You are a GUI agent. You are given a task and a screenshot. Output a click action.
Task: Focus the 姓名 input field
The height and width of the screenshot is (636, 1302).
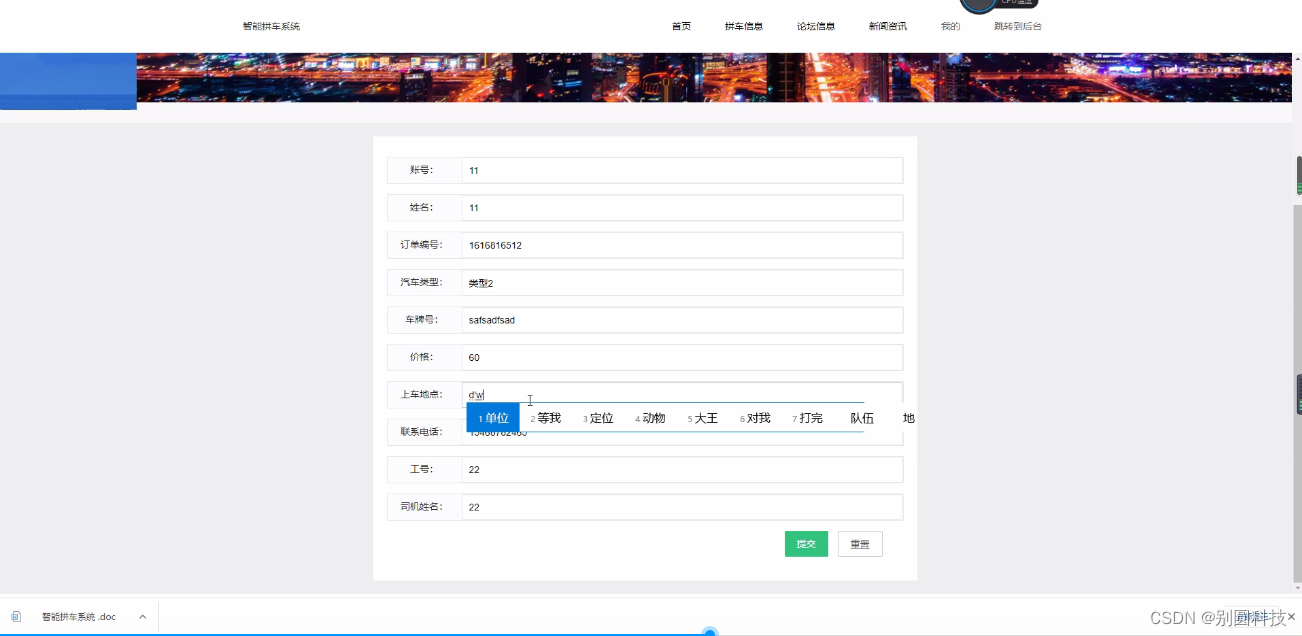(682, 208)
